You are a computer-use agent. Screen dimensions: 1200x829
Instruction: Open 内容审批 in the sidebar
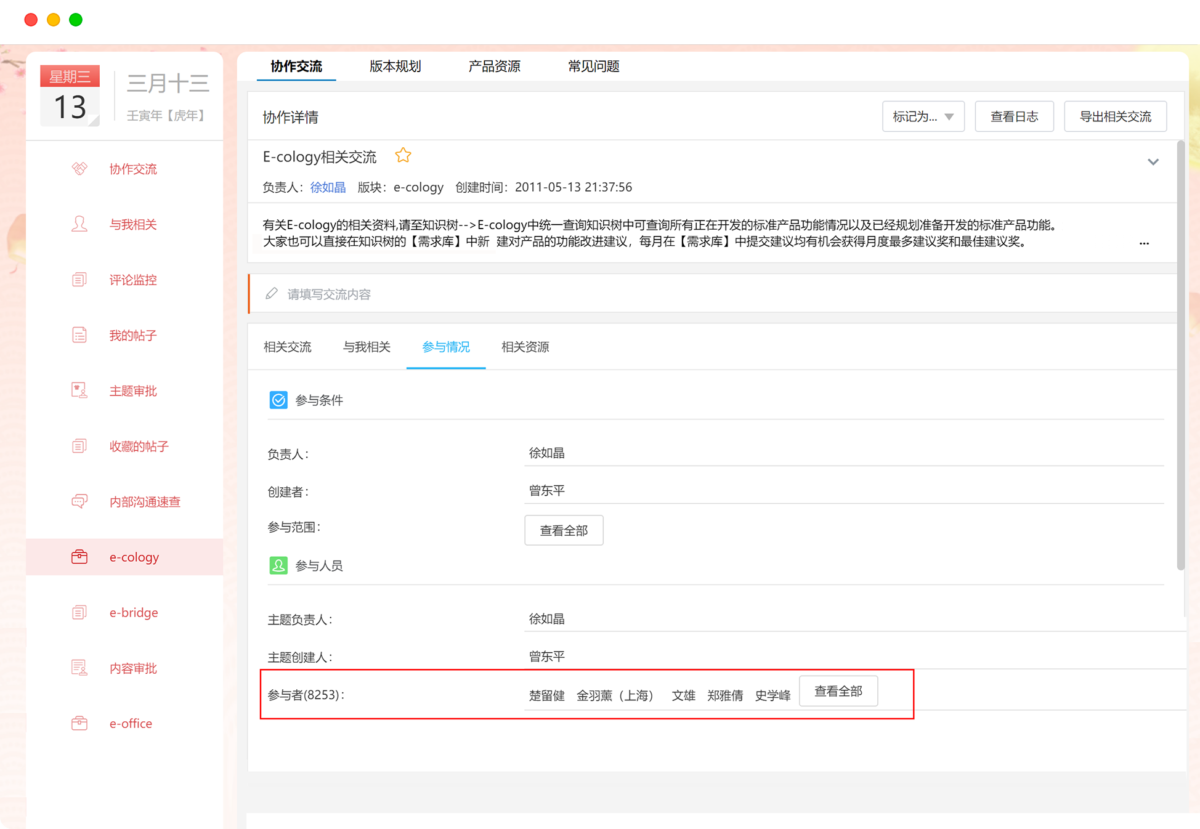133,668
